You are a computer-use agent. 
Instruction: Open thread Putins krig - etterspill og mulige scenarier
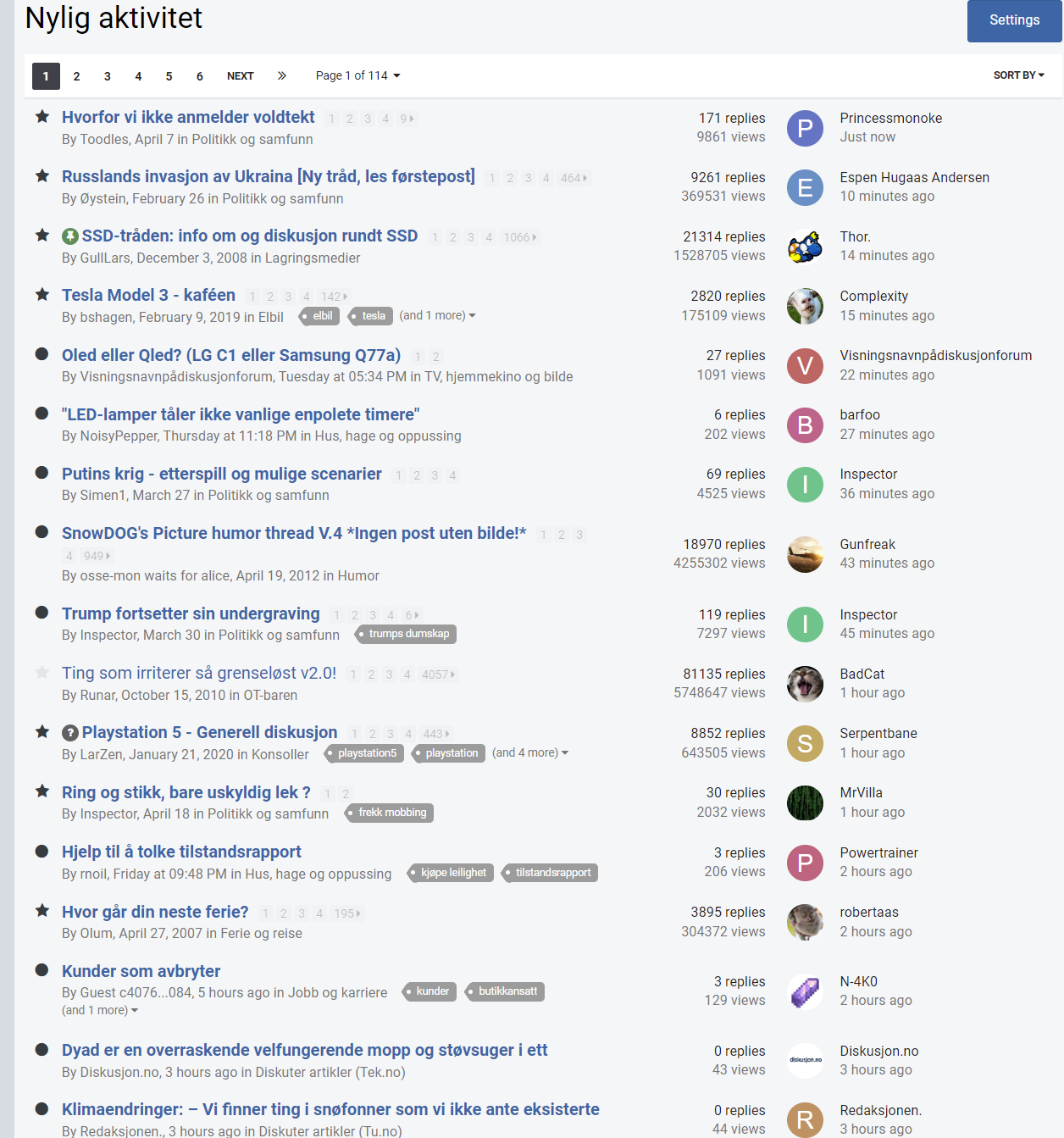(x=222, y=474)
